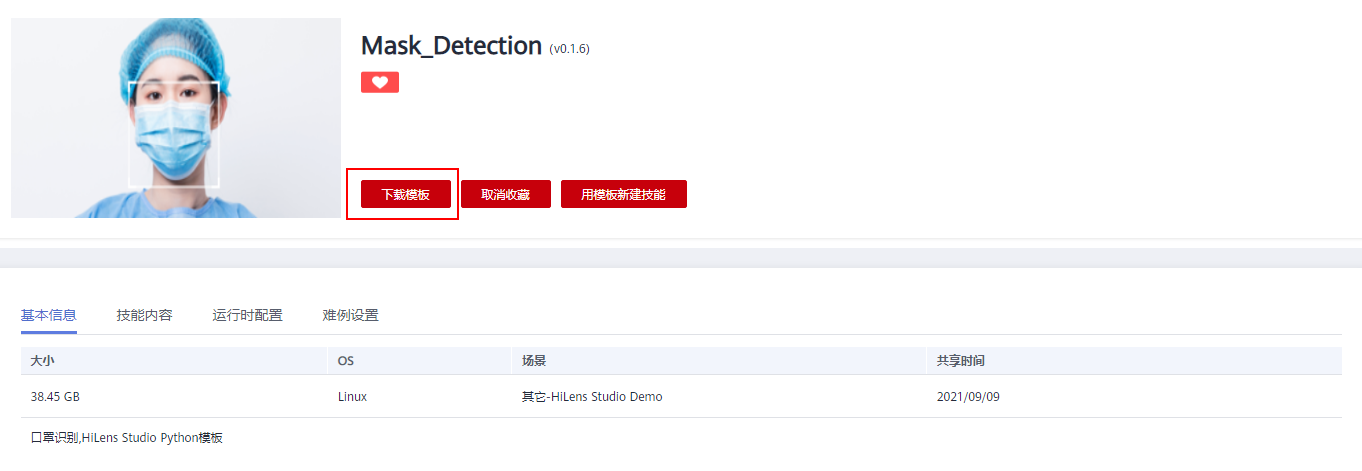Viewport: 1362px width, 471px height.
Task: Switch to the 基本信息 tab
Action: 48,315
